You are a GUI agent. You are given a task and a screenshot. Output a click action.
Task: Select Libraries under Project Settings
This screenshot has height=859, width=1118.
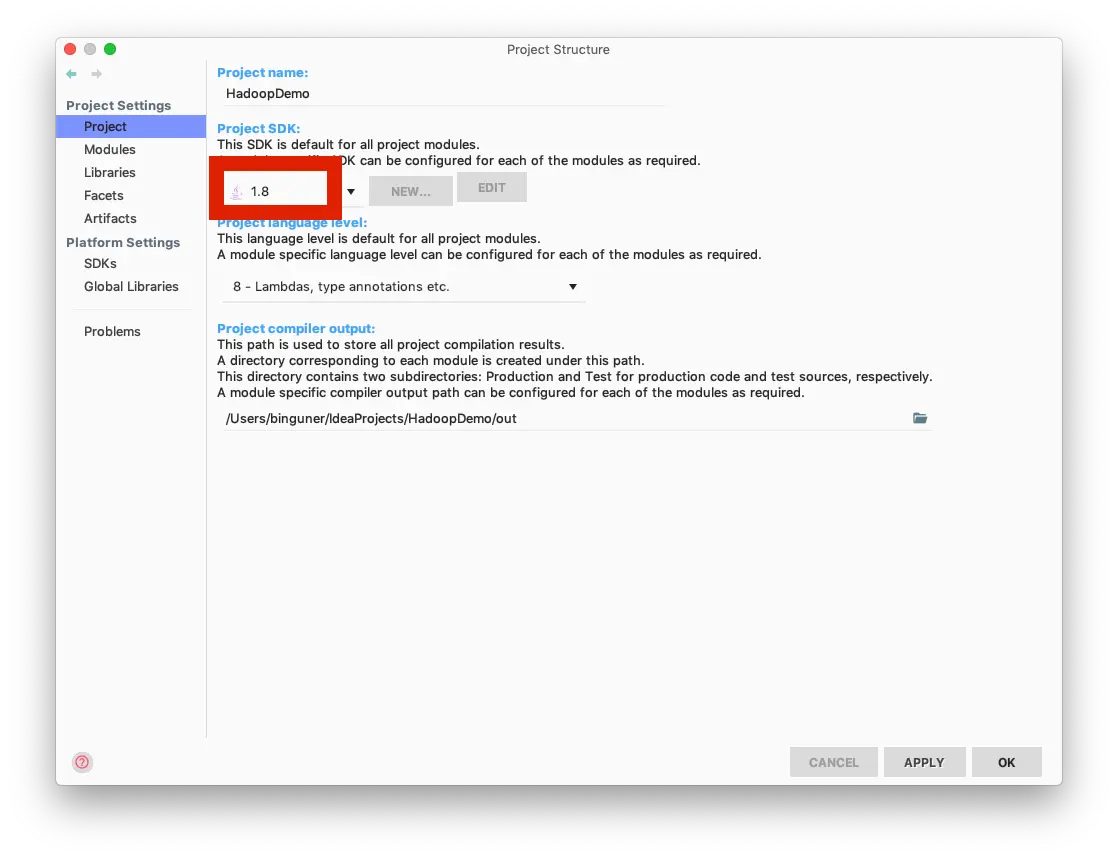coord(109,172)
